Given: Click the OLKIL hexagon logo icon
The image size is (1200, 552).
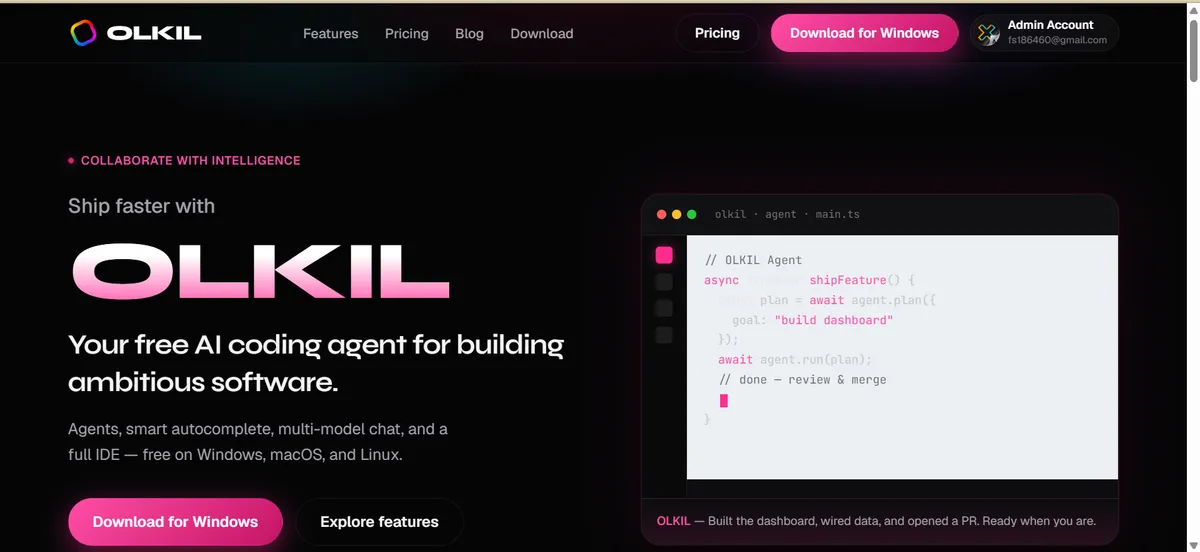Looking at the screenshot, I should (x=83, y=33).
